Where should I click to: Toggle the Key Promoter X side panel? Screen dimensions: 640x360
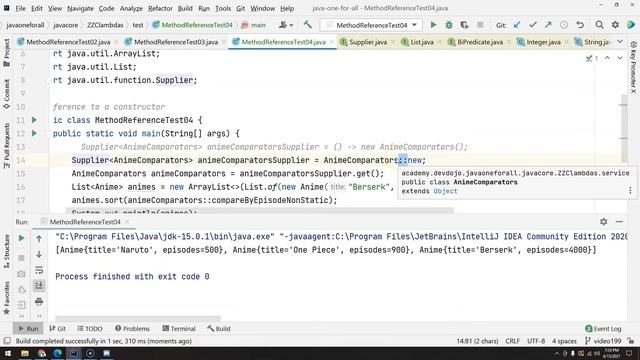pyautogui.click(x=633, y=67)
